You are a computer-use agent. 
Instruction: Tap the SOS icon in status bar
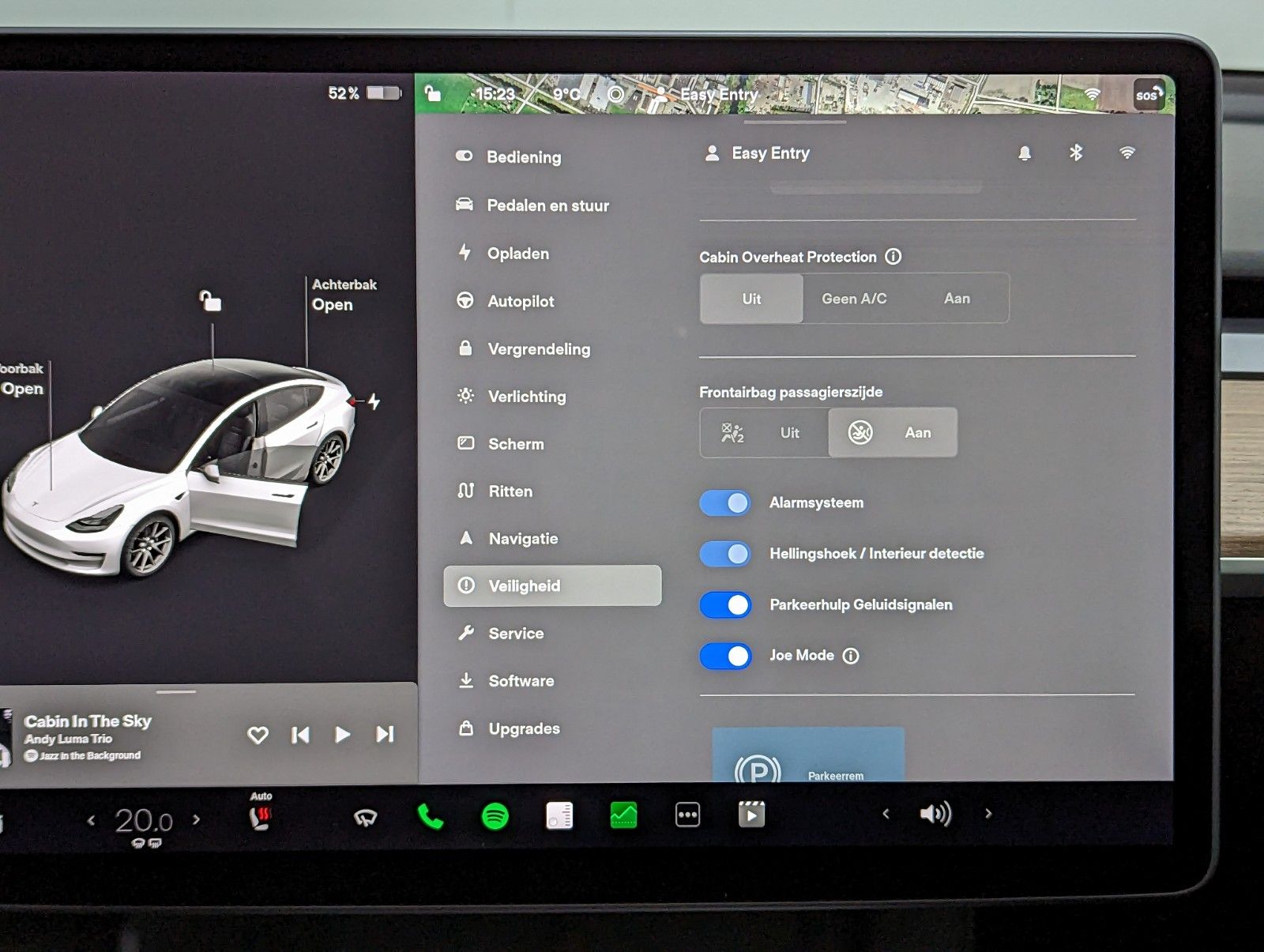pyautogui.click(x=1148, y=95)
